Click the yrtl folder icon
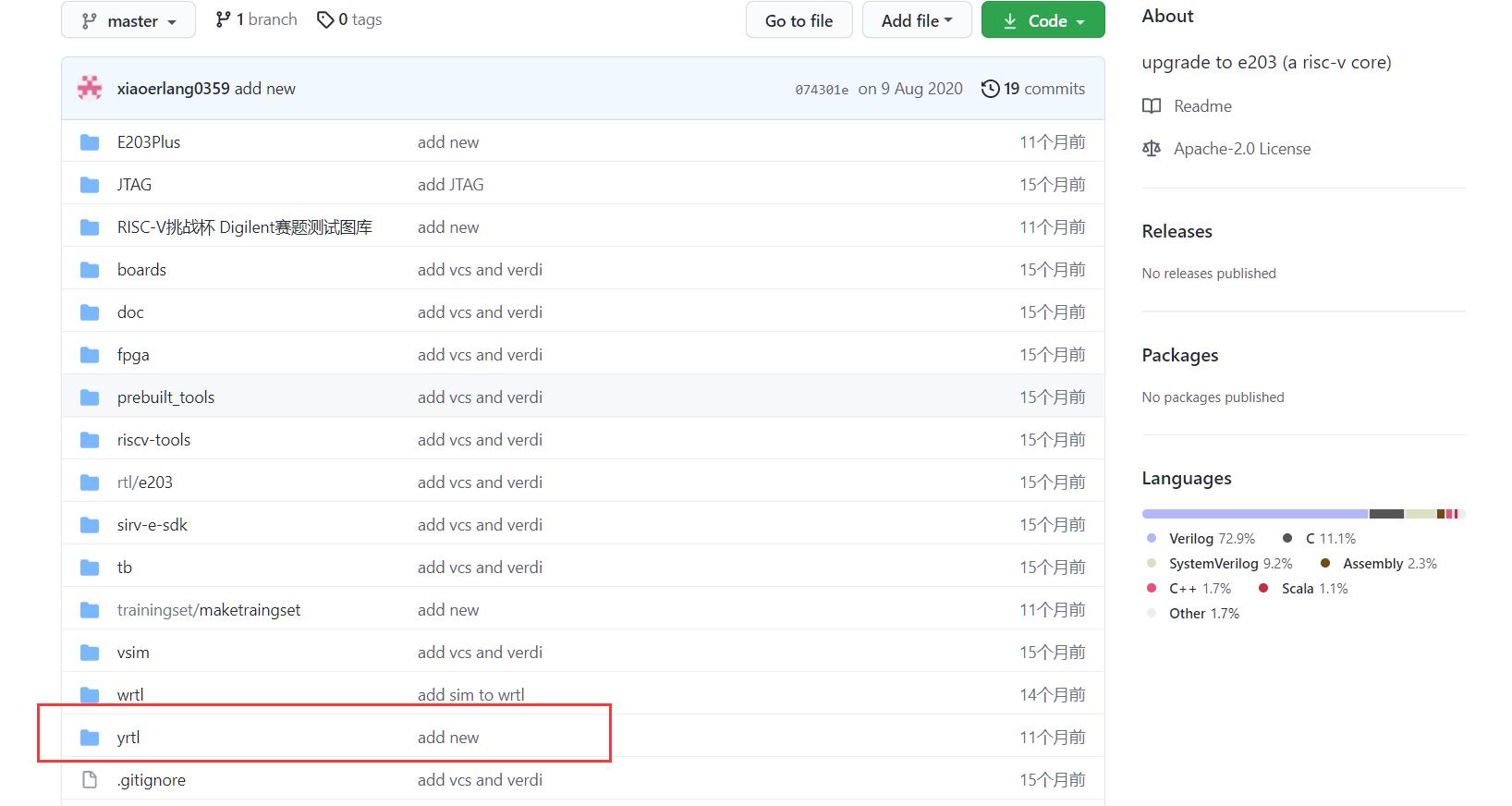The image size is (1512, 806). tap(90, 738)
